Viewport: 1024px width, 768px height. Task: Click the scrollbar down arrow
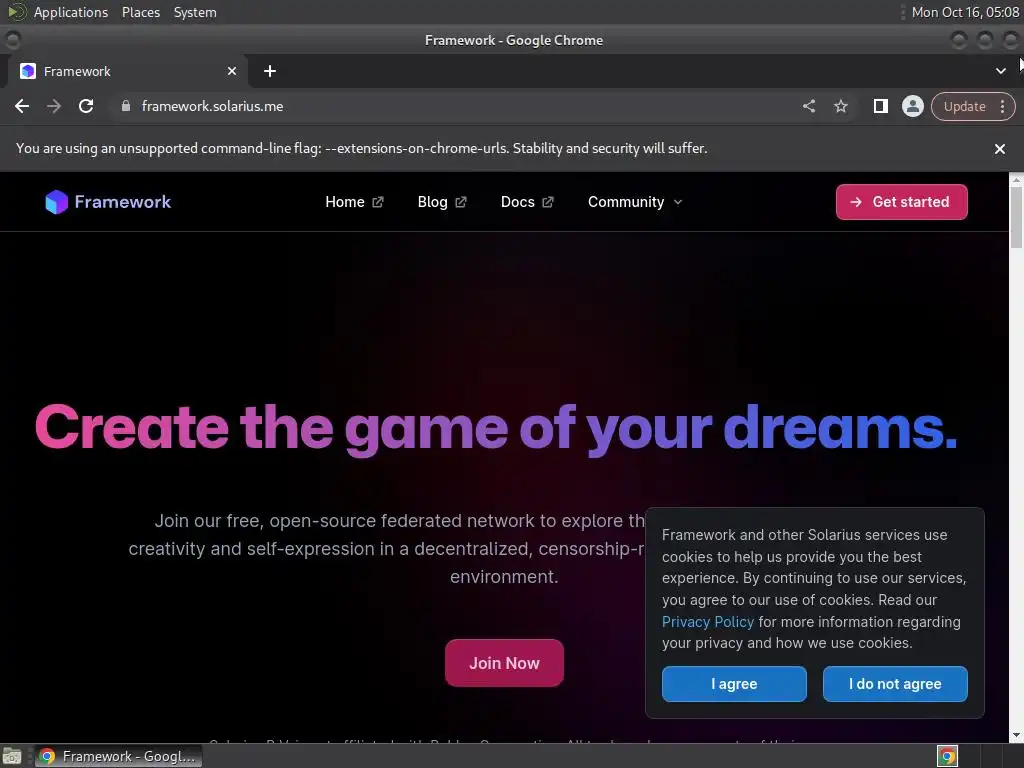(1016, 735)
